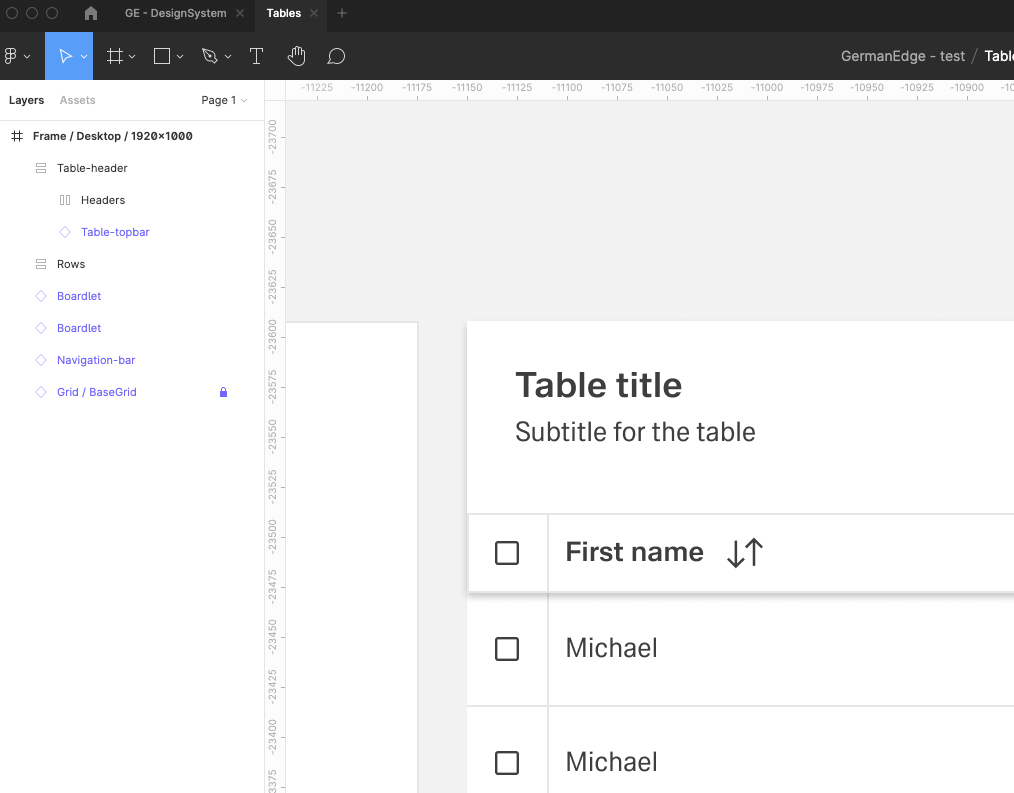Select the Text tool

pos(256,56)
